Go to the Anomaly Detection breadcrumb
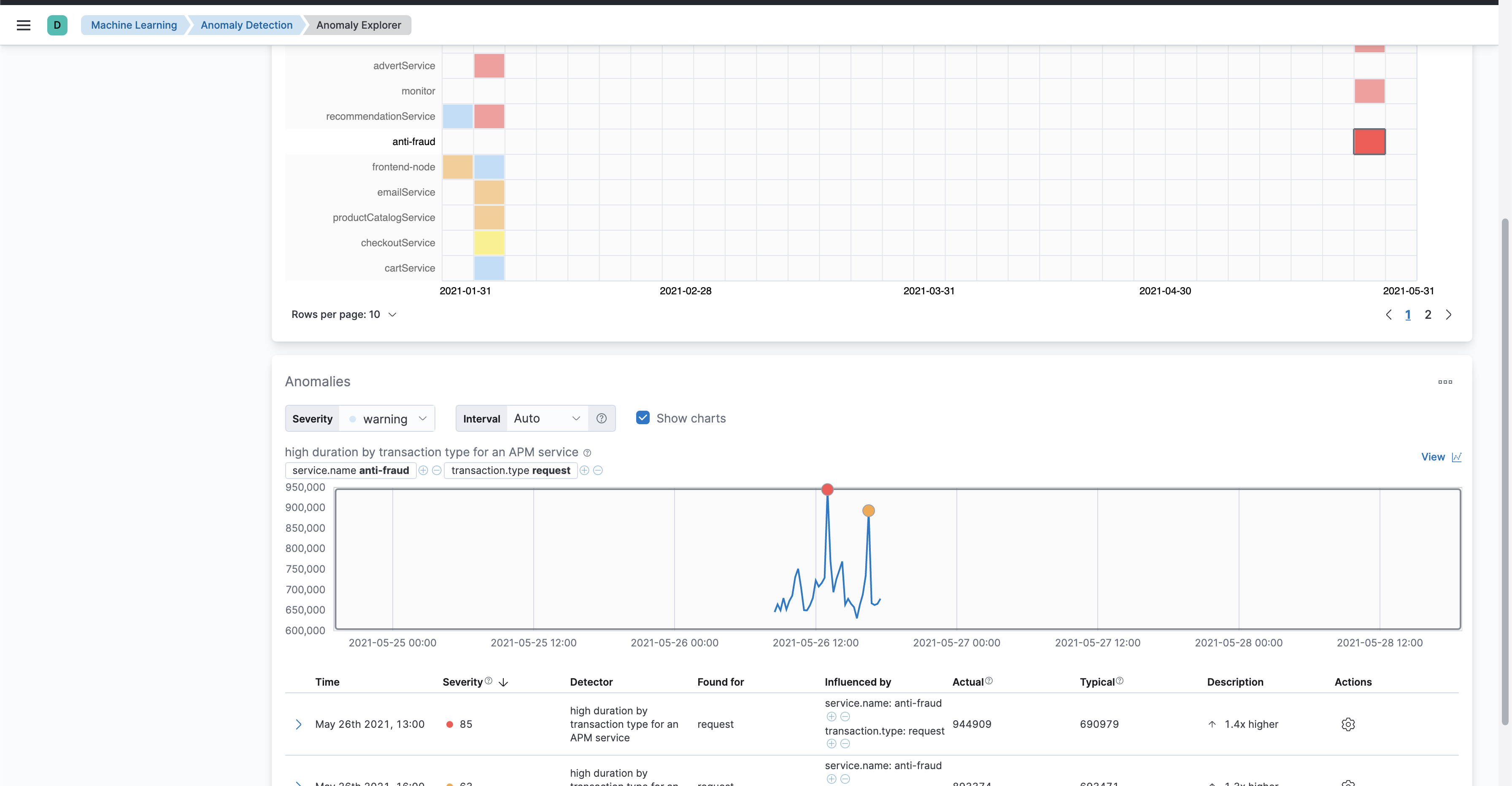The width and height of the screenshot is (1512, 786). pos(246,25)
